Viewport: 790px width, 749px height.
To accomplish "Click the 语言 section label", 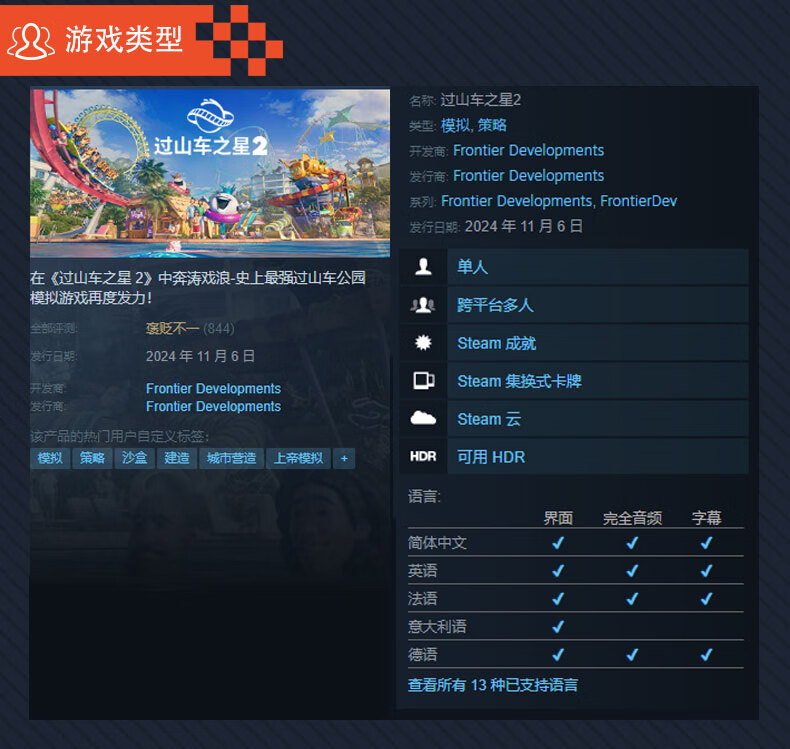I will coord(424,497).
